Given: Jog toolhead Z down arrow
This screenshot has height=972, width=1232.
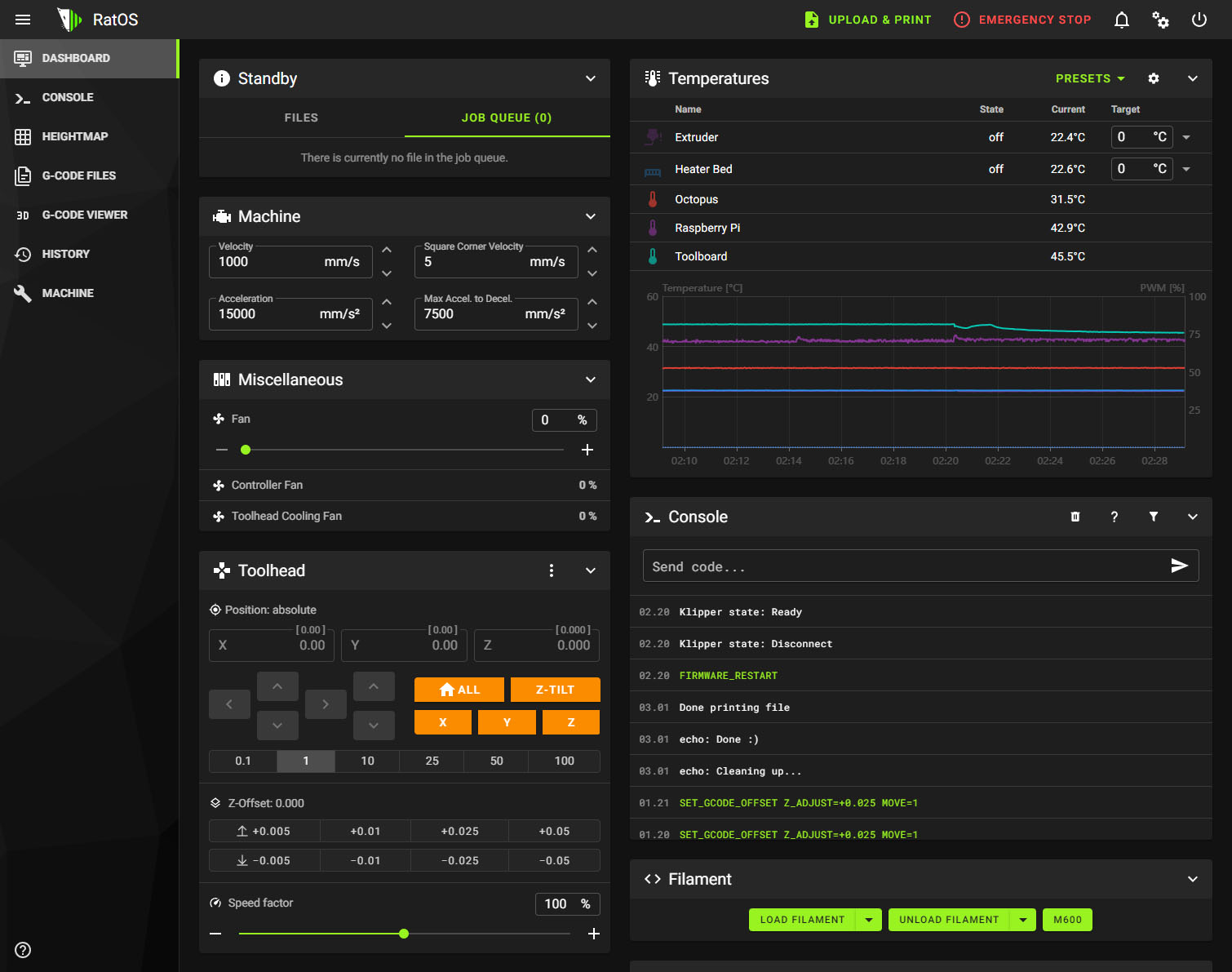Looking at the screenshot, I should coord(374,725).
